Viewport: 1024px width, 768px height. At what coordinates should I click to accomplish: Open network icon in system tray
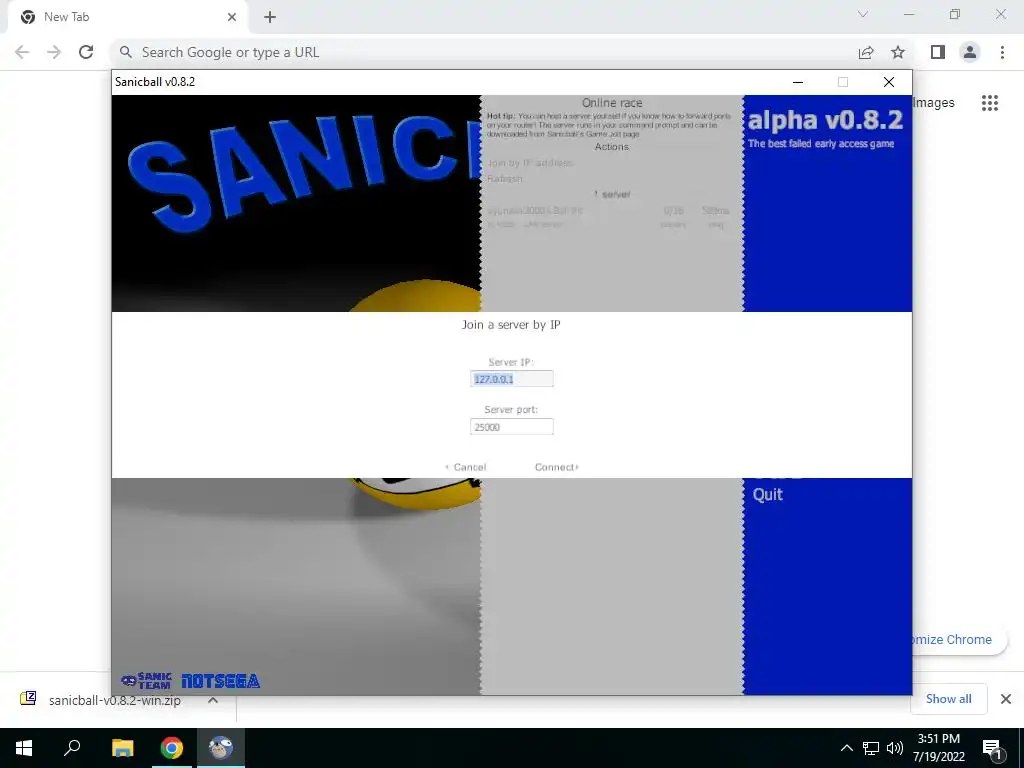point(871,748)
